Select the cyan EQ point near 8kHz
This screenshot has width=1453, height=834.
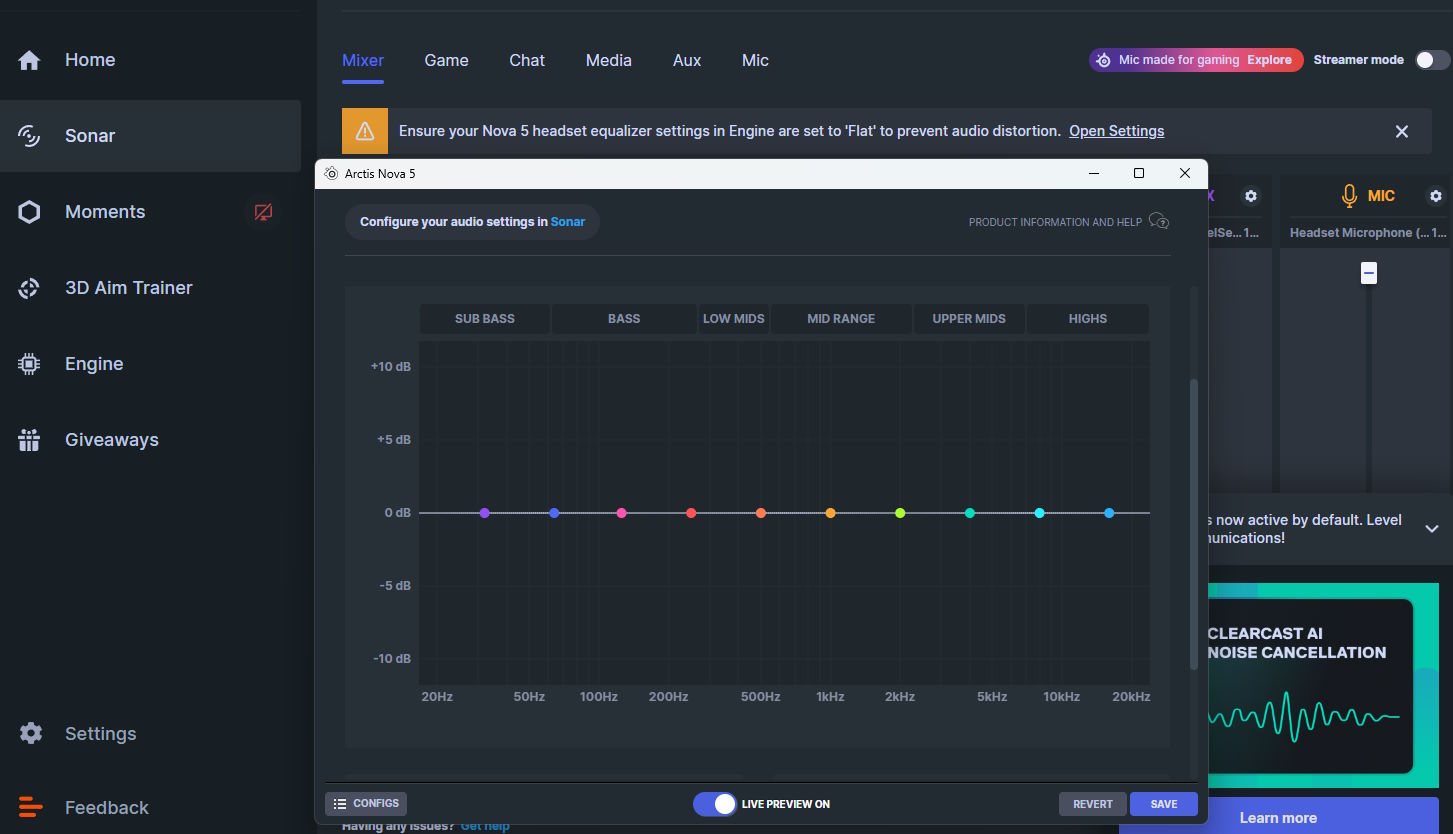[x=1040, y=513]
